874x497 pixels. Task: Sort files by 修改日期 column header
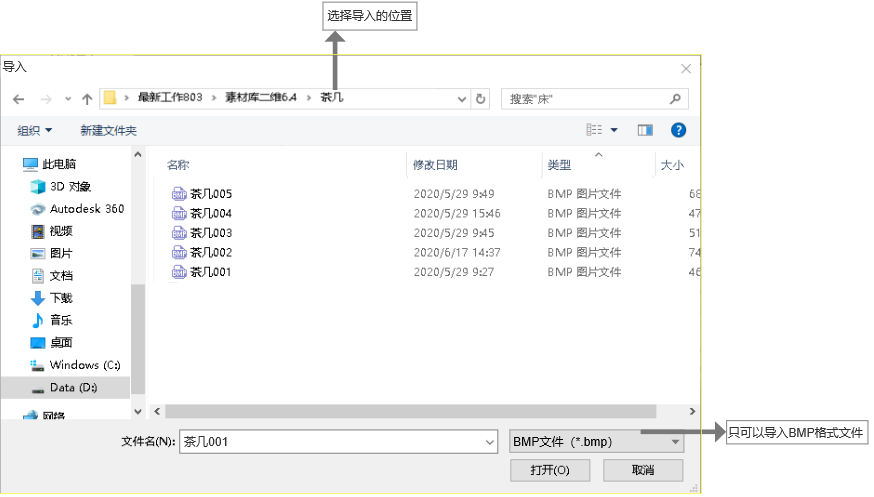coord(435,165)
